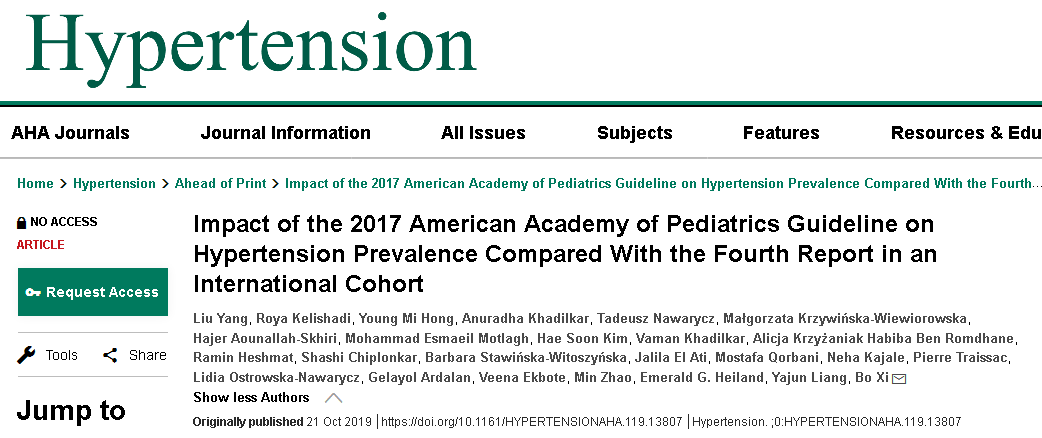
Task: Open the Features menu
Action: (781, 133)
